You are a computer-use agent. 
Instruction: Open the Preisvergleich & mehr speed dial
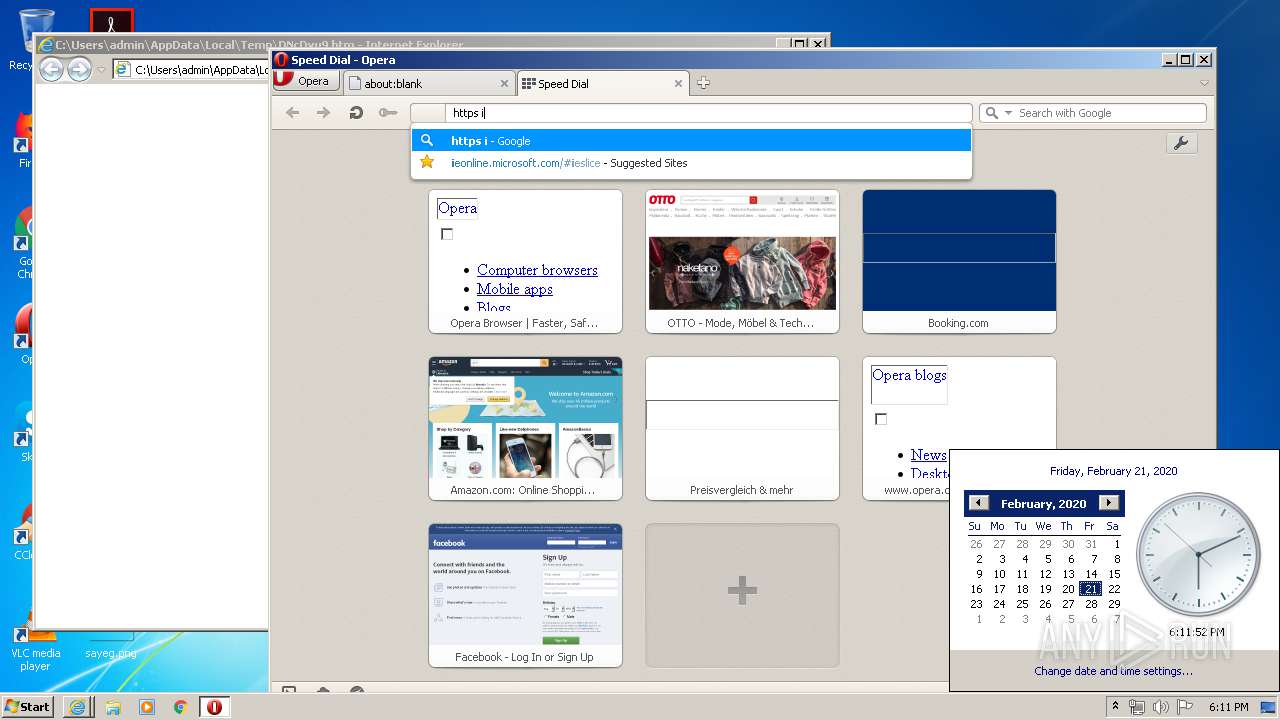(x=742, y=428)
